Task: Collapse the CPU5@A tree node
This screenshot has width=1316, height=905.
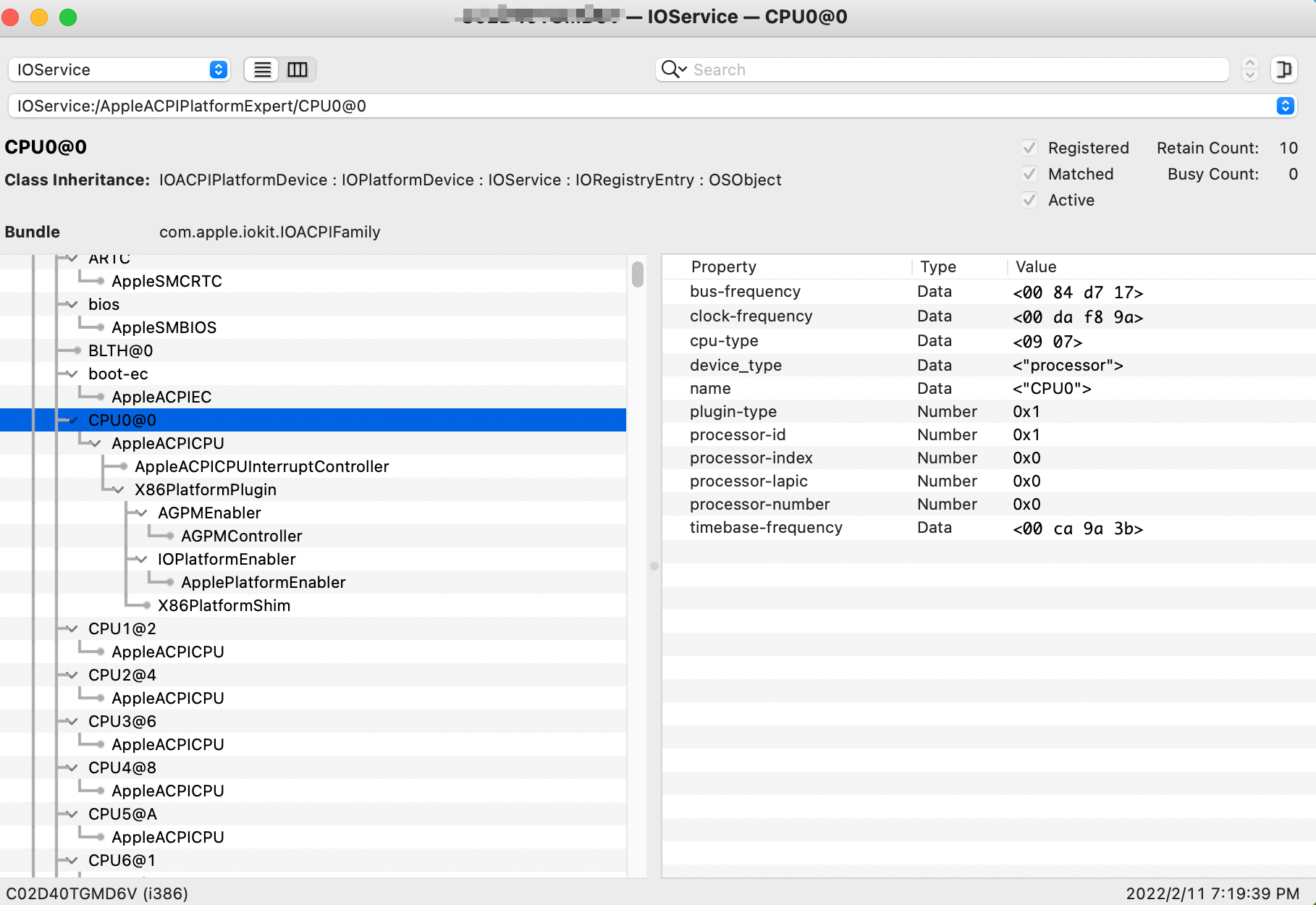Action: click(71, 814)
